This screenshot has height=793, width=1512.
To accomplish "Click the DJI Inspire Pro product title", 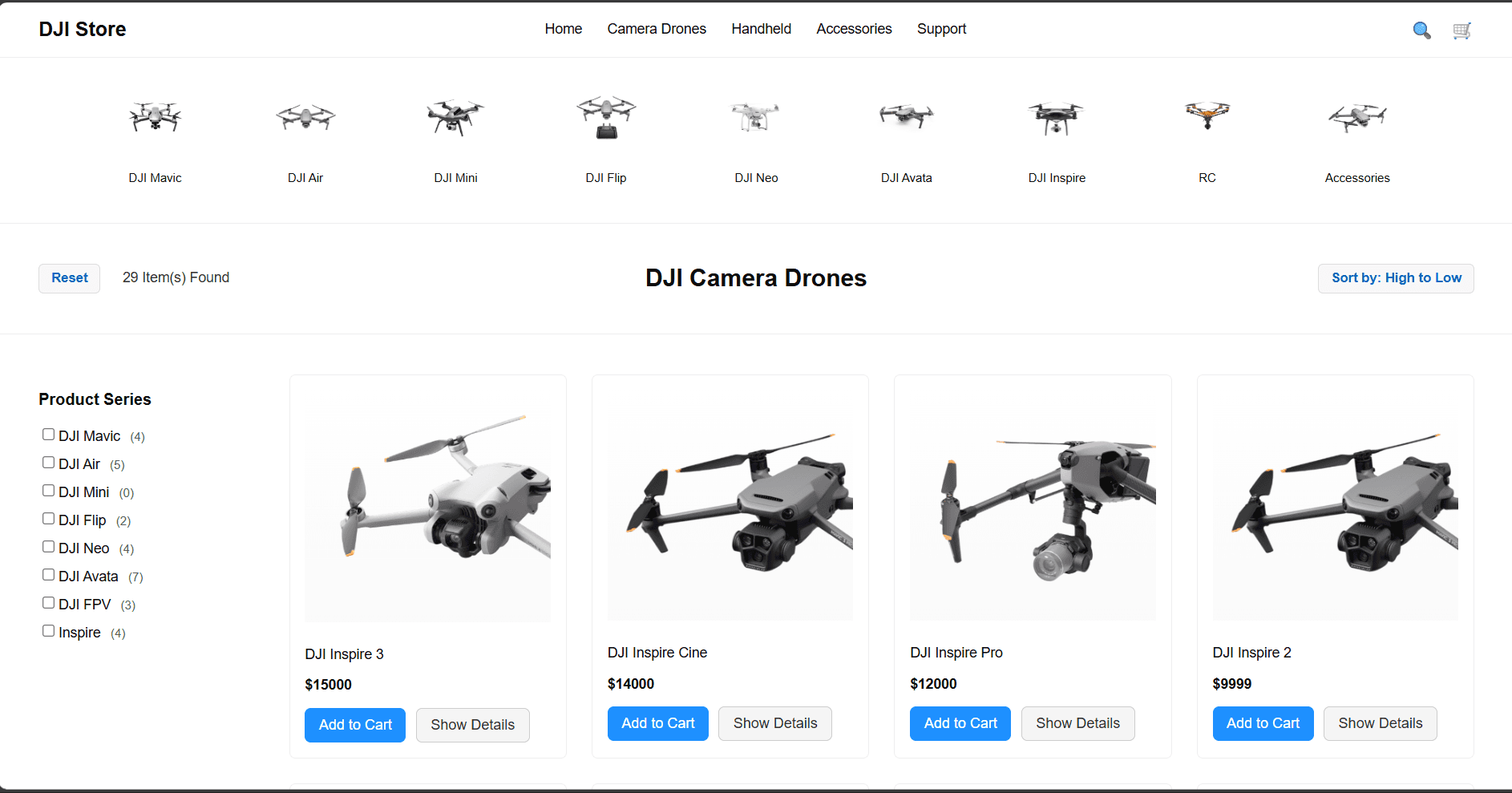I will pos(956,653).
